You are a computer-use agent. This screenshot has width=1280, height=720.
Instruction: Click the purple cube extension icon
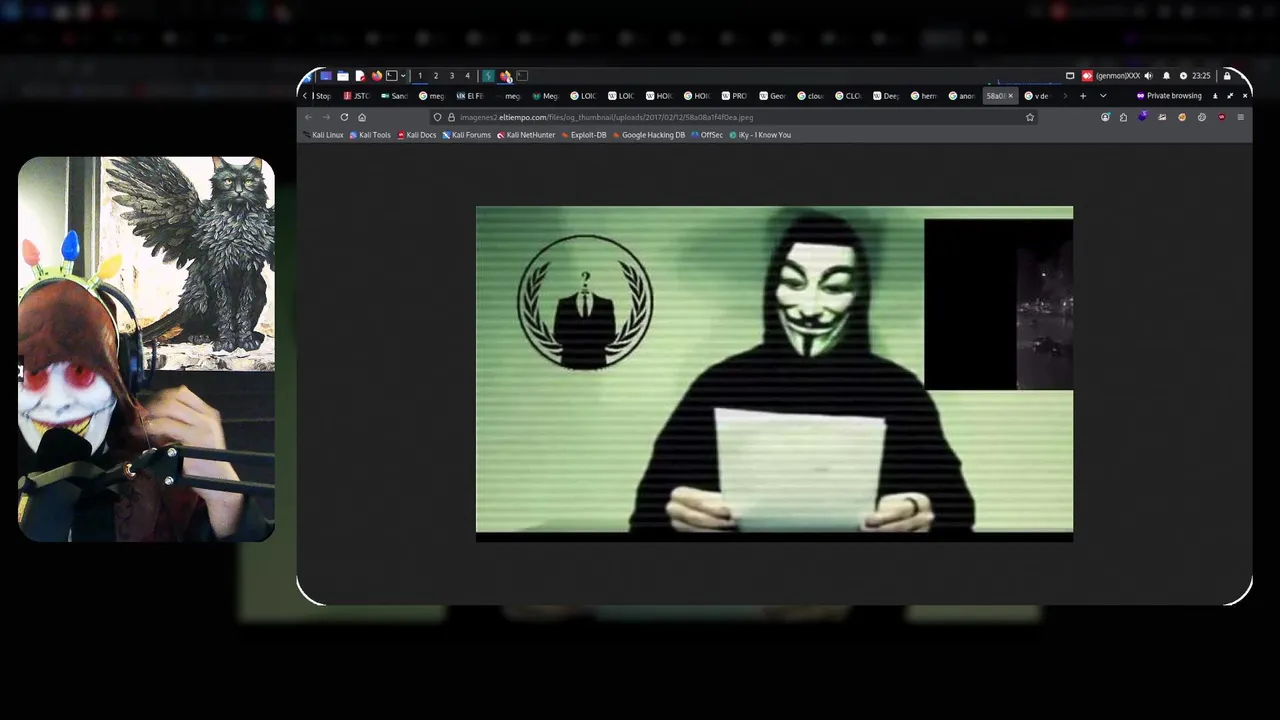1143,116
